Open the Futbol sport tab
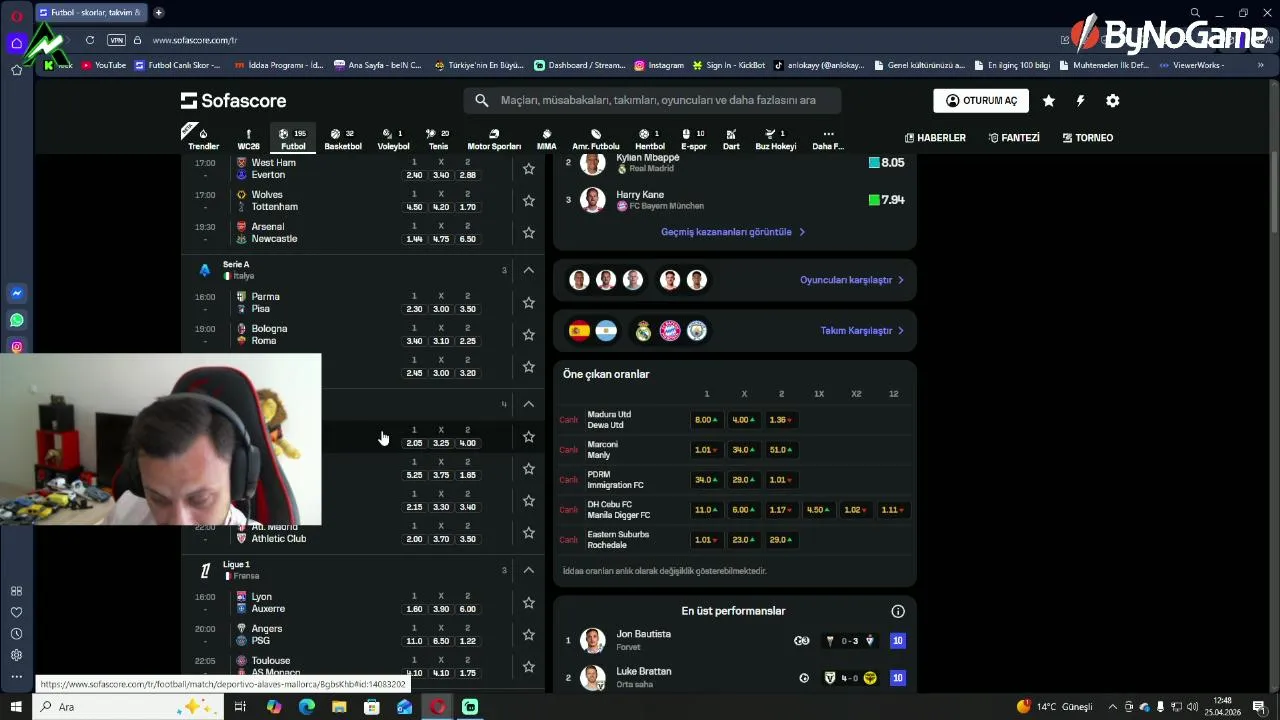The image size is (1280, 720). [x=293, y=139]
